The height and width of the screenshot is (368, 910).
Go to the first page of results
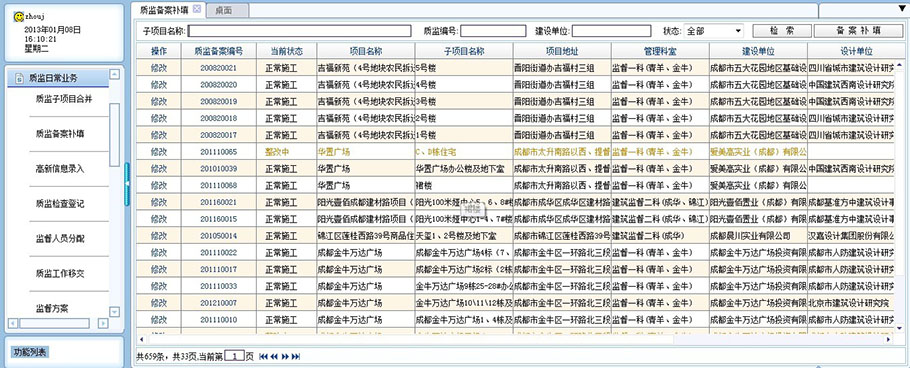coord(263,356)
